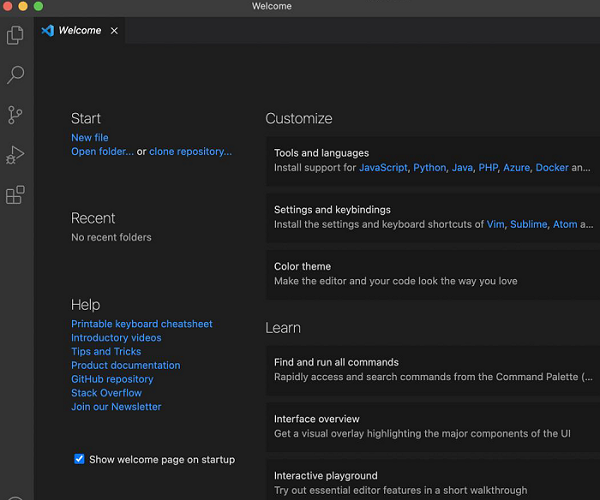Click the VS Code logo on Welcome tab
600x500 pixels.
point(47,31)
